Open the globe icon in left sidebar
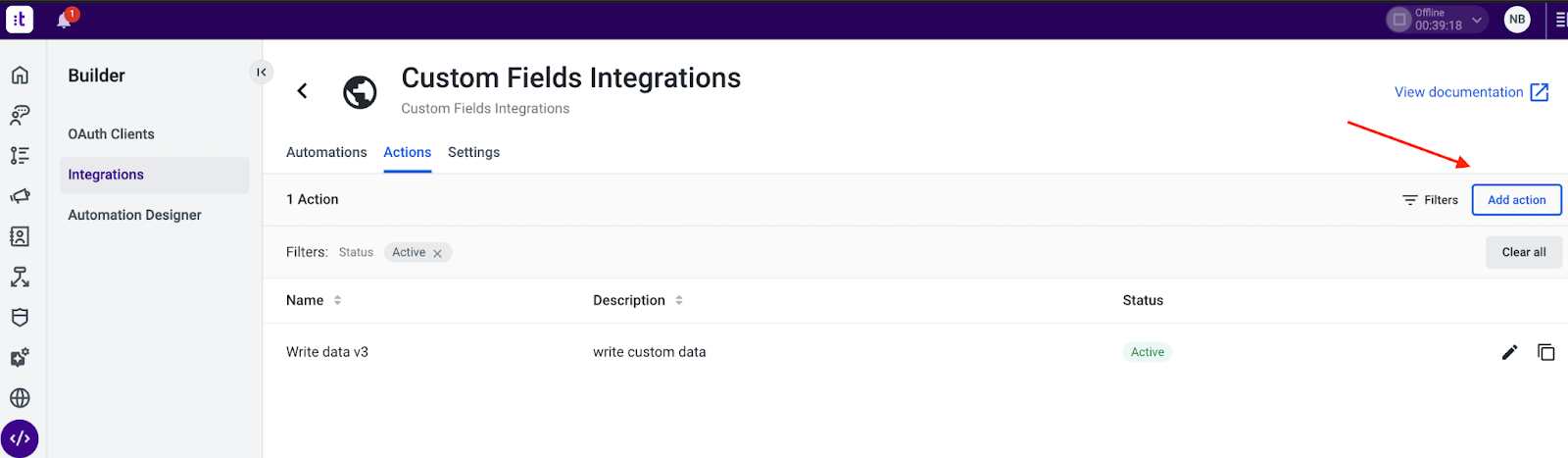This screenshot has height=458, width=1568. click(20, 398)
